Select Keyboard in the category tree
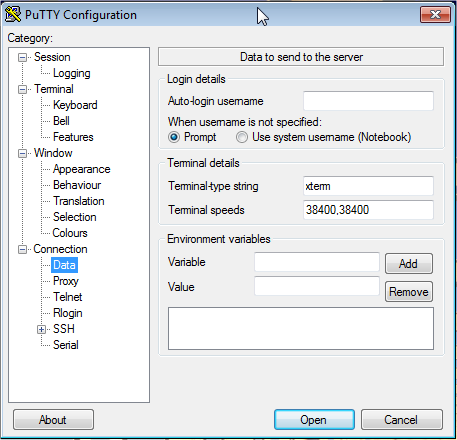This screenshot has height=440, width=457. pos(75,105)
